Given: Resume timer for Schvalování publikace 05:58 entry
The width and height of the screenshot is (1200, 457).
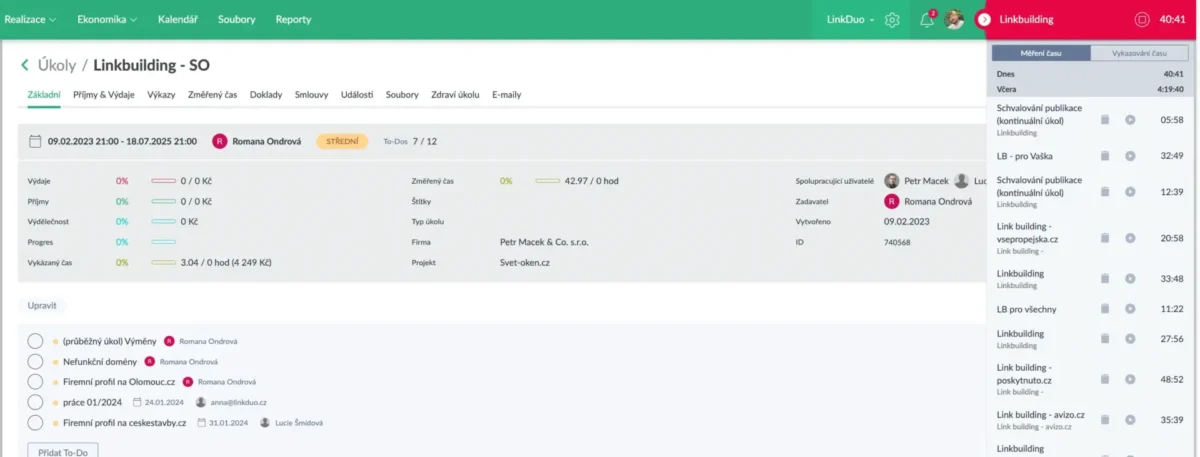Looking at the screenshot, I should coord(1130,119).
